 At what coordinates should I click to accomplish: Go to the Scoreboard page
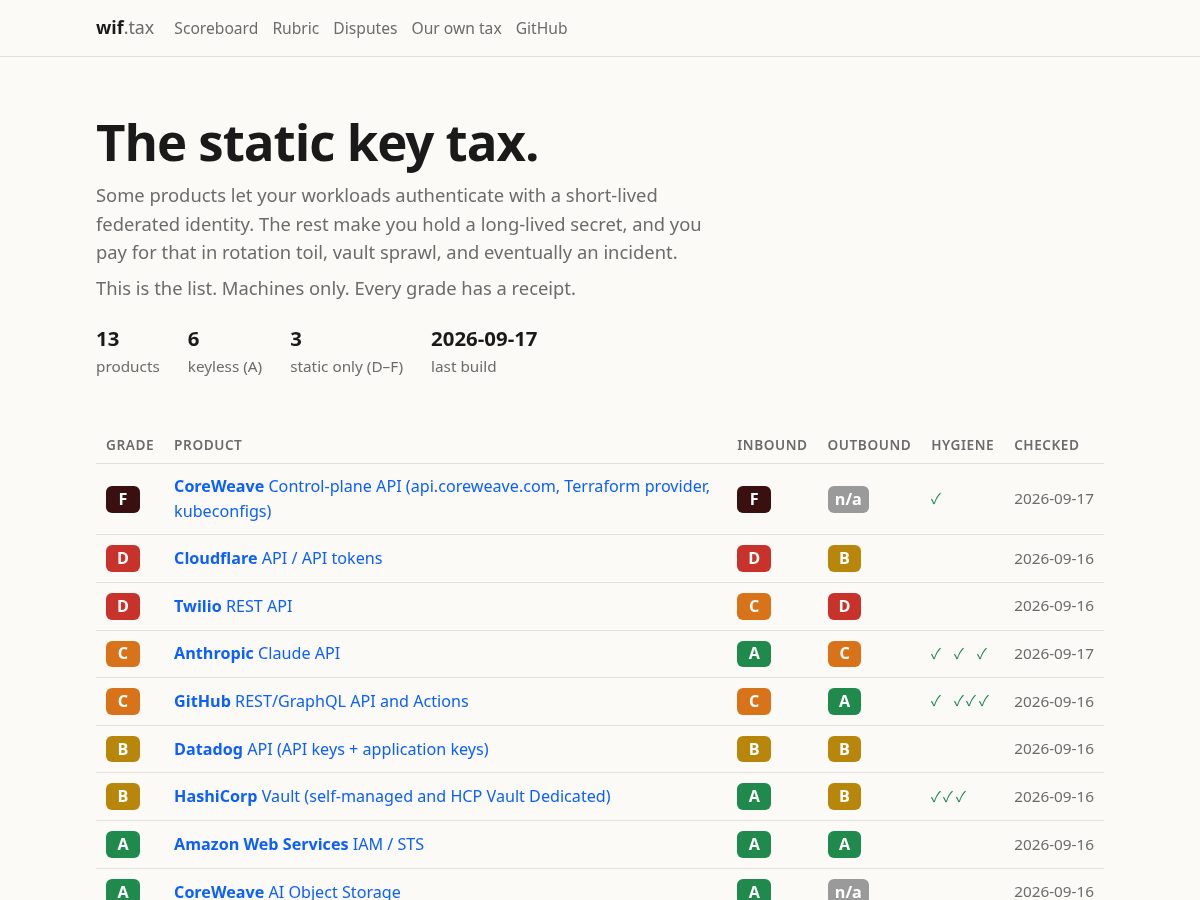pos(216,28)
